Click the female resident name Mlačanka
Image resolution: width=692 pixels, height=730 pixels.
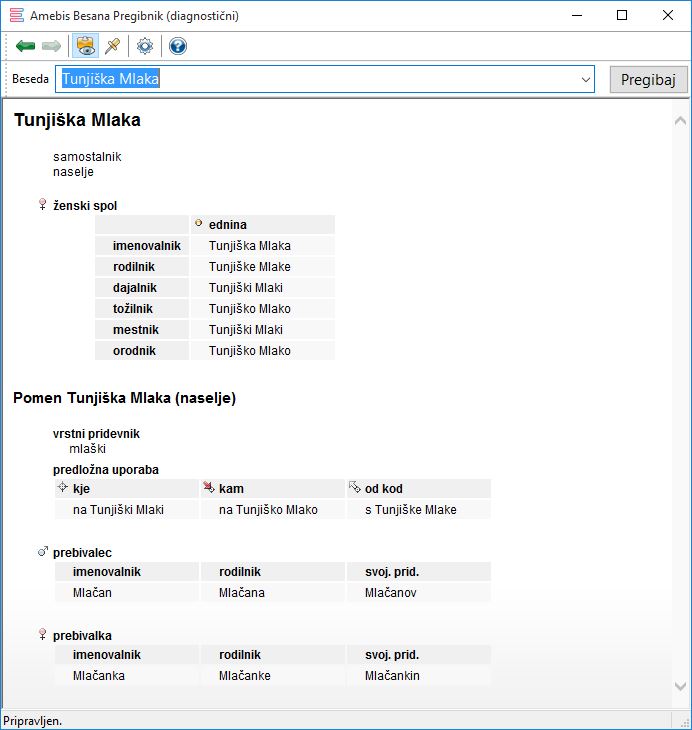99,676
